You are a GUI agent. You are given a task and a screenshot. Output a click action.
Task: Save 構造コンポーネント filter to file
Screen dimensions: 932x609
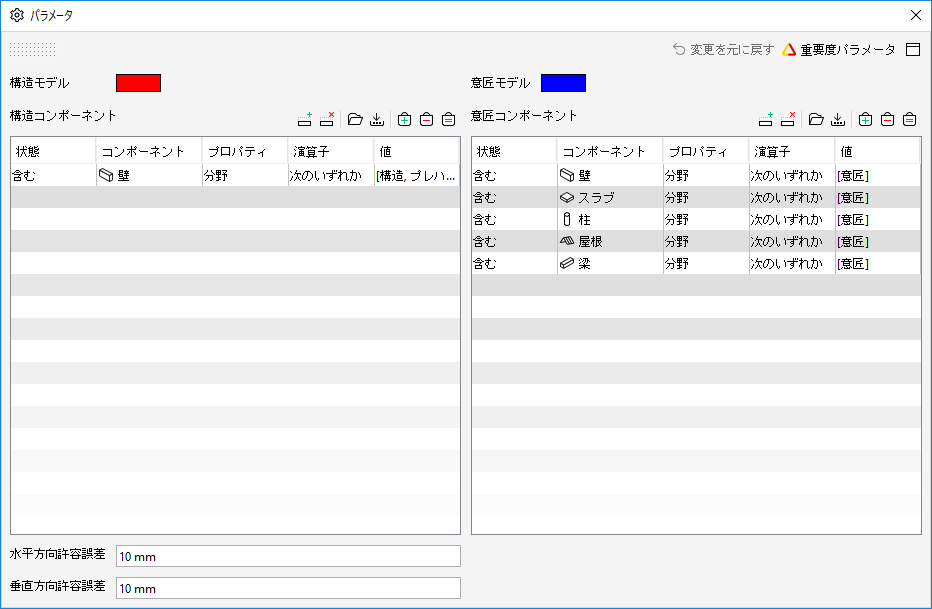pyautogui.click(x=377, y=119)
